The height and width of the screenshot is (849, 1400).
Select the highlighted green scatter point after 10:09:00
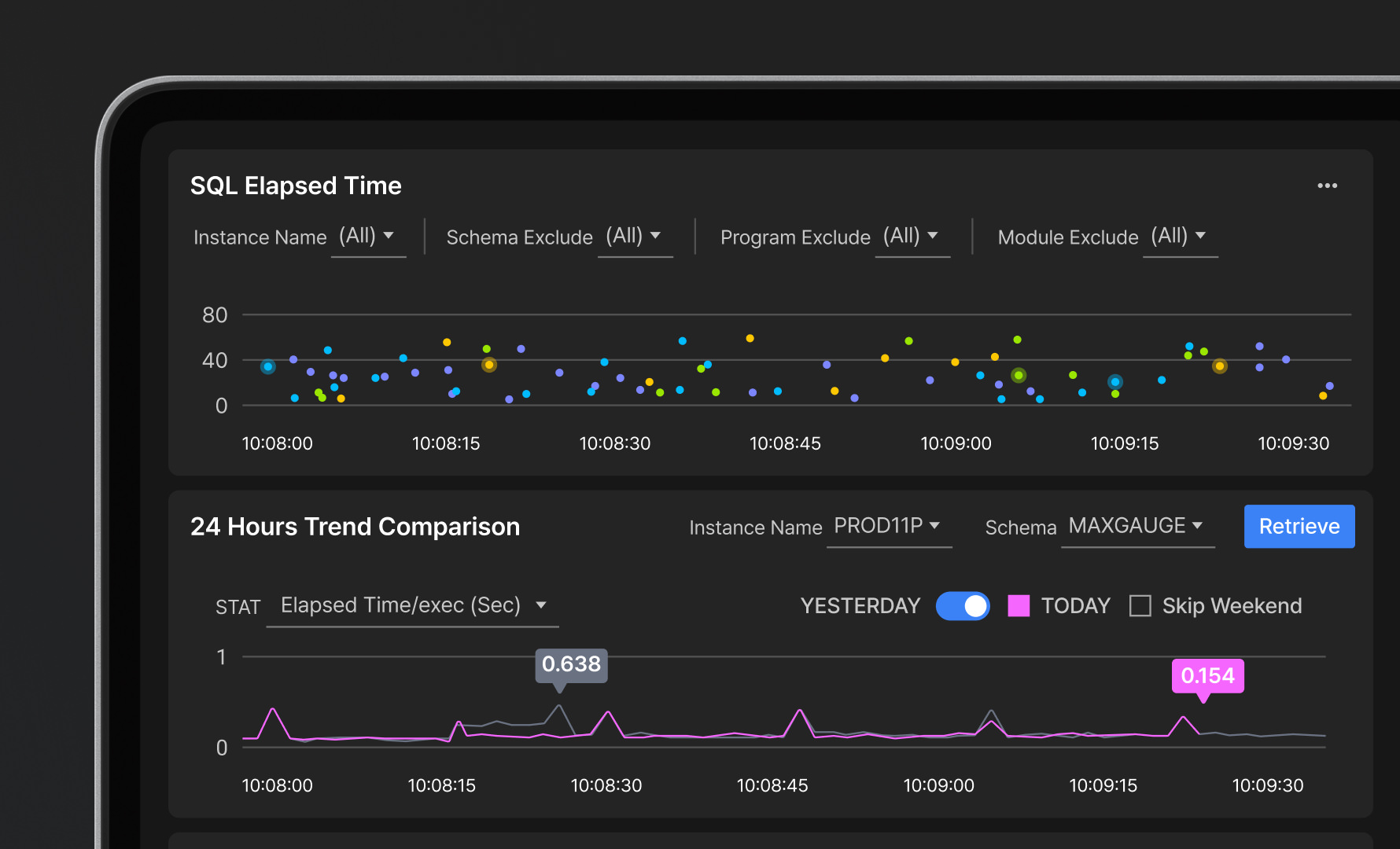[1019, 376]
